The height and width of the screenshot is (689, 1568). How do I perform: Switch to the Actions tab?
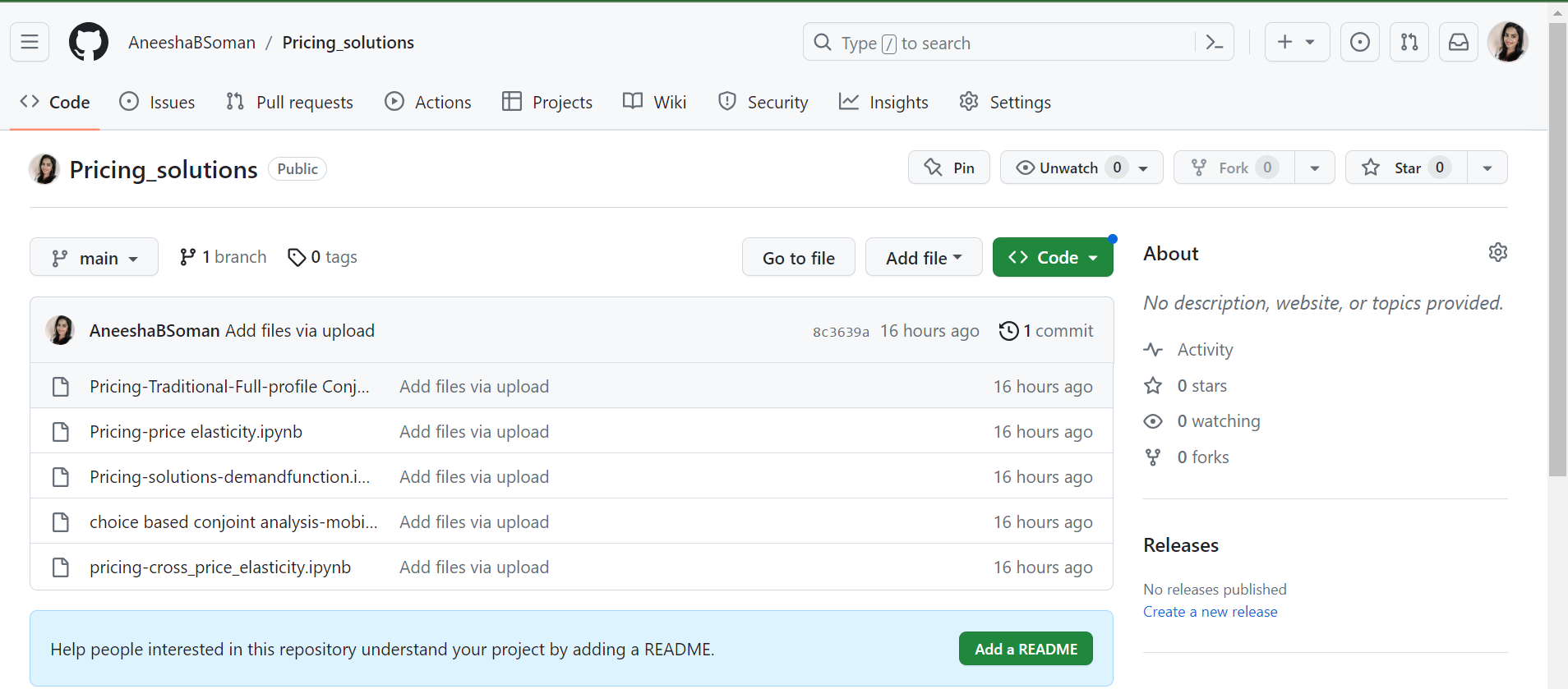(428, 102)
